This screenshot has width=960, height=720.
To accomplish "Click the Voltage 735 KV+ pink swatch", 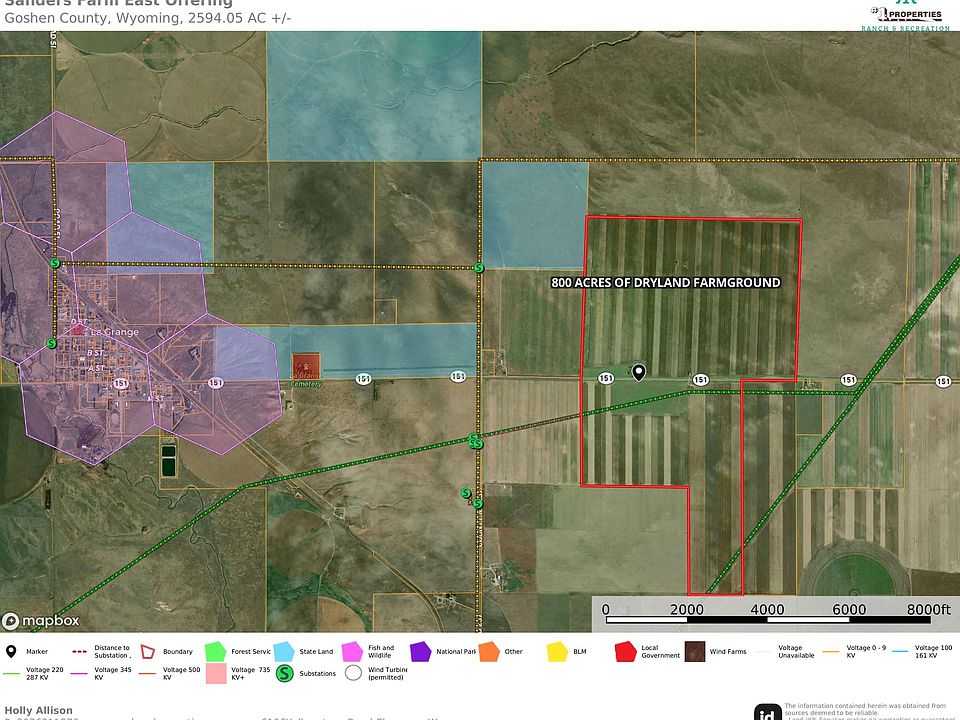I will pyautogui.click(x=216, y=673).
